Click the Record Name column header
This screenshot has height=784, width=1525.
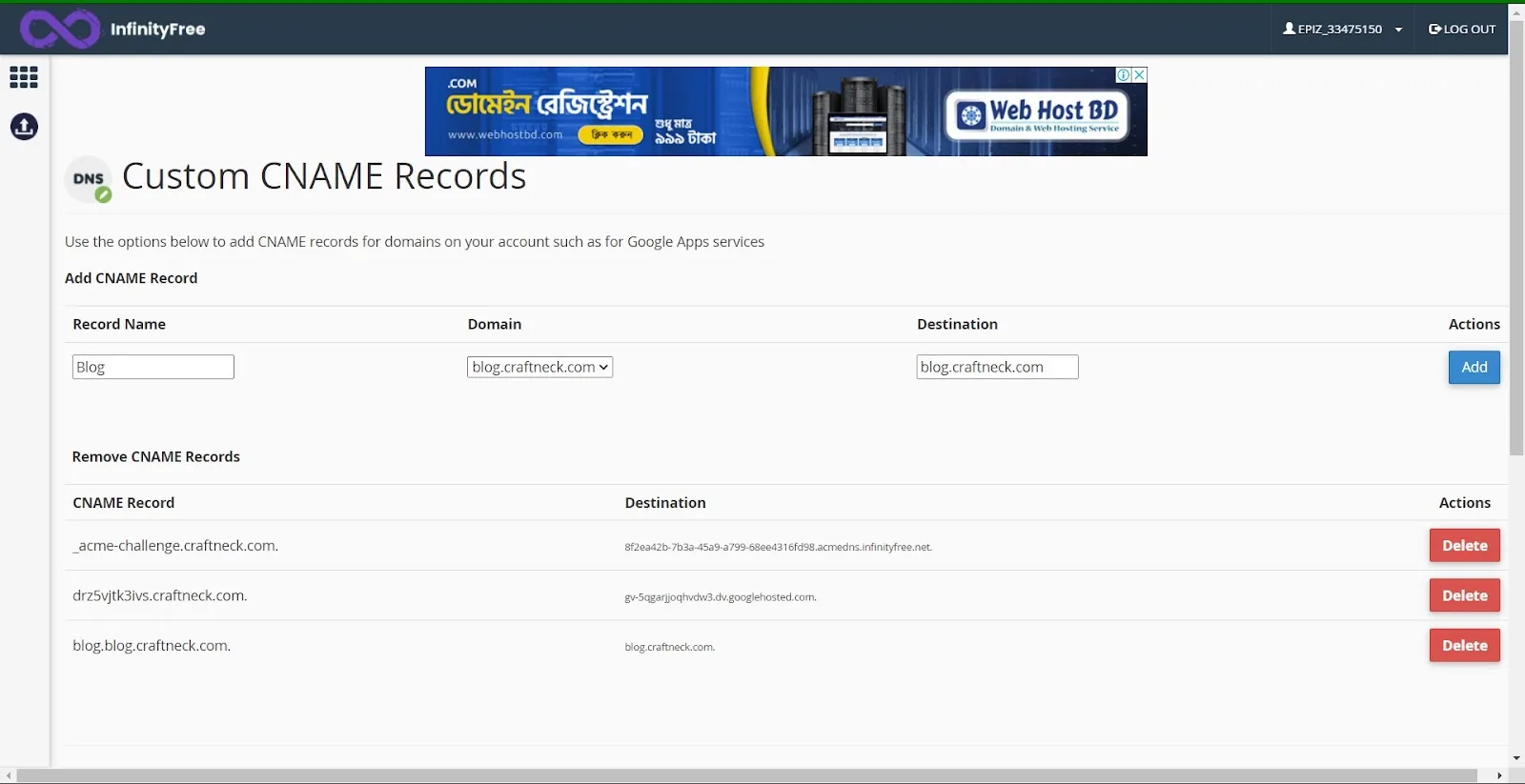(x=119, y=324)
